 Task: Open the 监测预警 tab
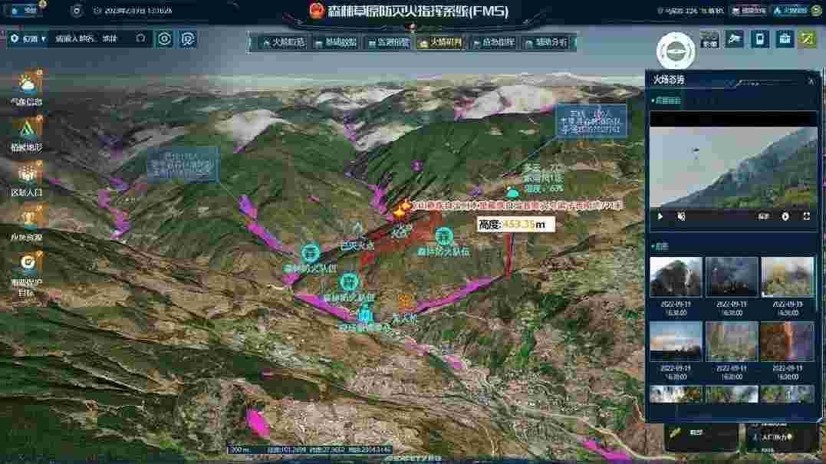(x=387, y=43)
